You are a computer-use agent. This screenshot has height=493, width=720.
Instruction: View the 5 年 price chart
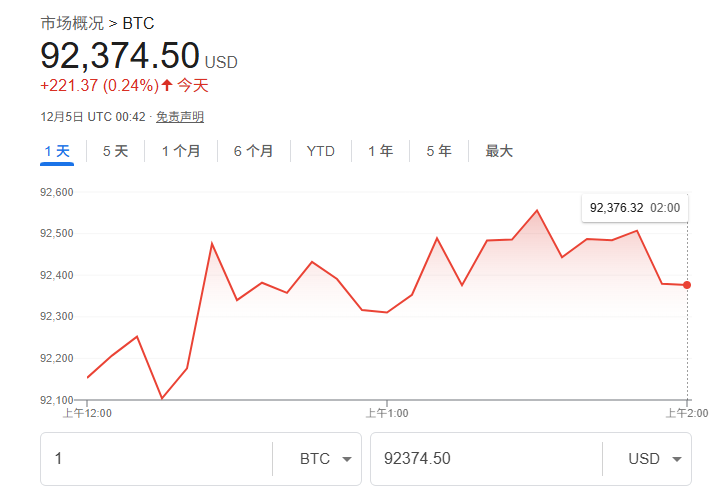(x=438, y=152)
